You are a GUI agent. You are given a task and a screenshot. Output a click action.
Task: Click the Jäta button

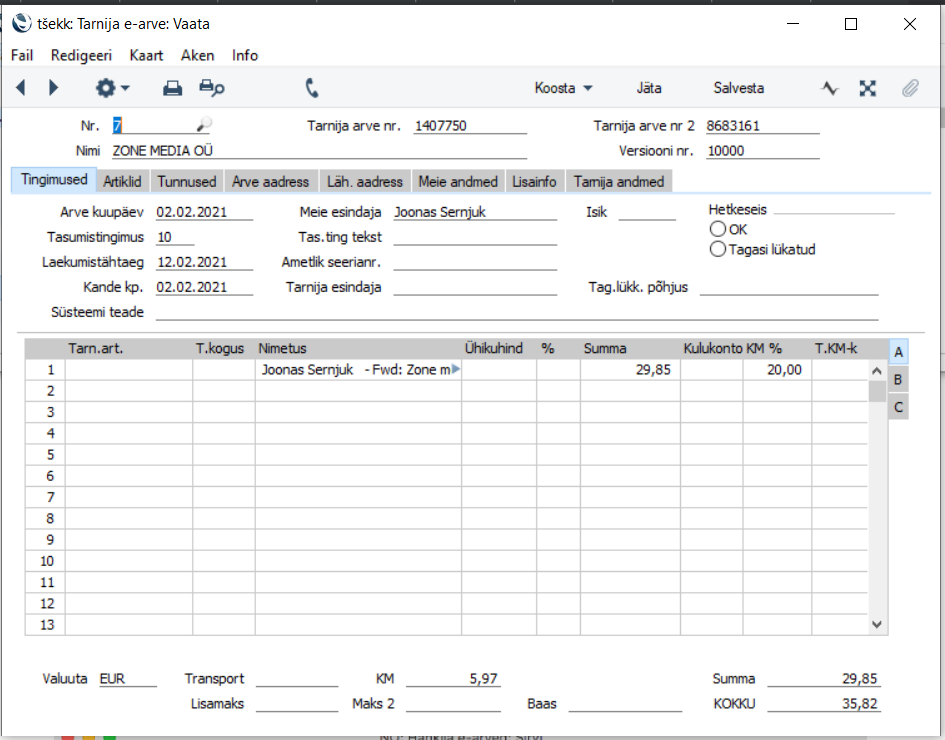click(649, 88)
